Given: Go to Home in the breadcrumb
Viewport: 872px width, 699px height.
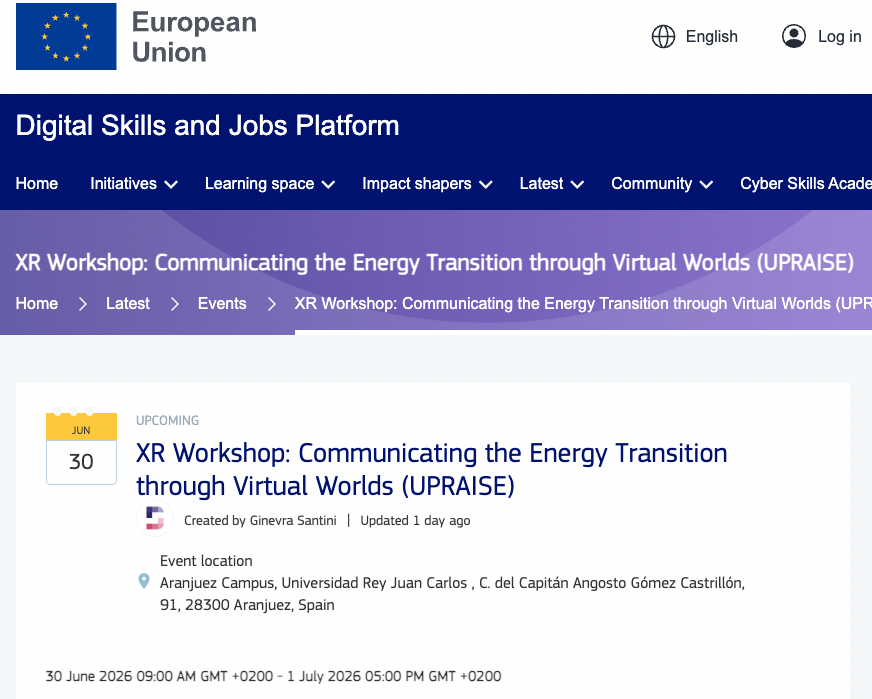Looking at the screenshot, I should point(37,304).
